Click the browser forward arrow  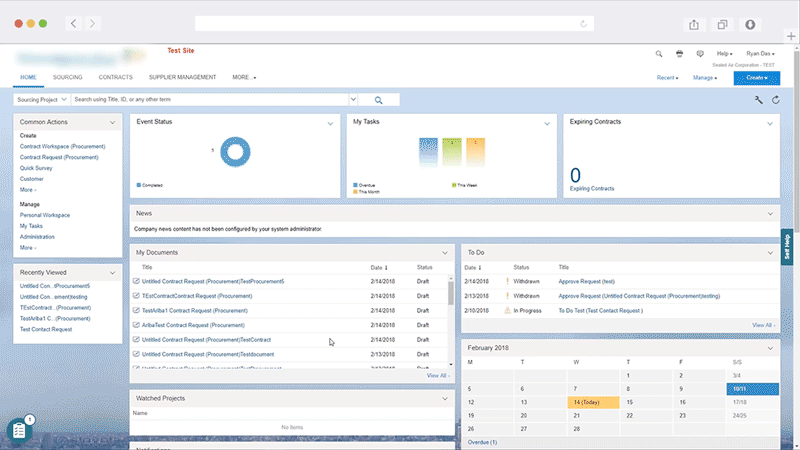point(92,23)
